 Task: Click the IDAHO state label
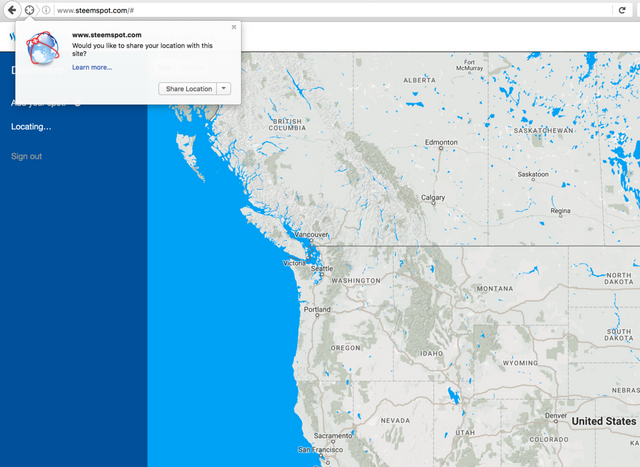pyautogui.click(x=432, y=354)
